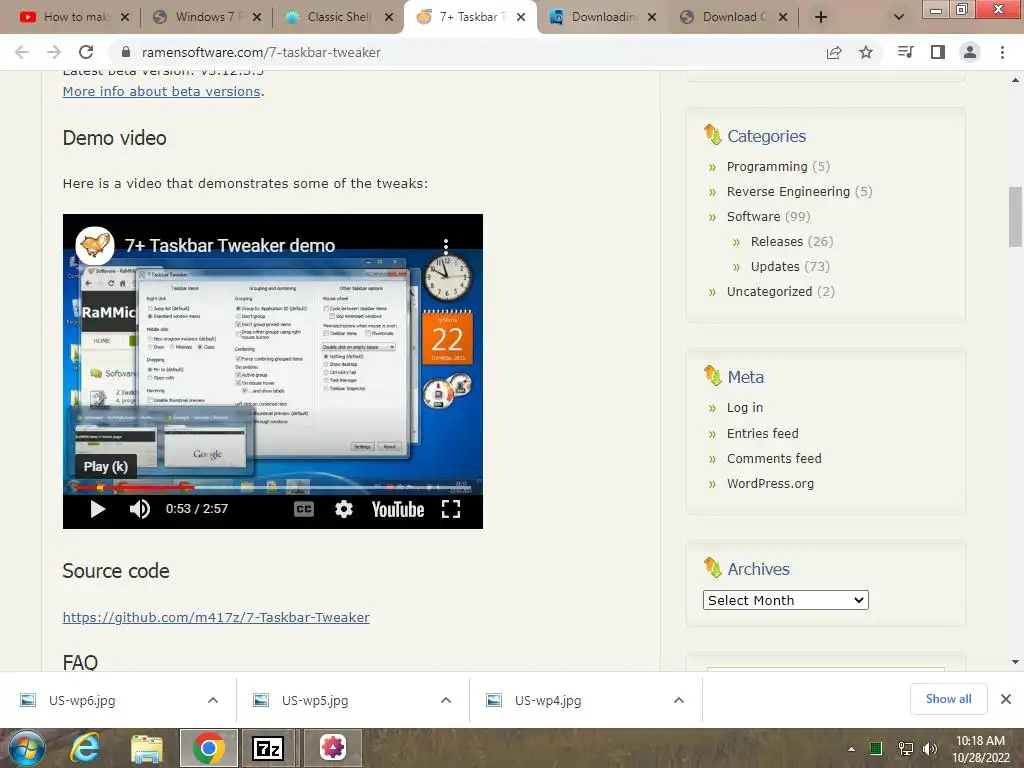
Task: Open the downloaded US-wp5.jpg file
Action: click(x=315, y=700)
